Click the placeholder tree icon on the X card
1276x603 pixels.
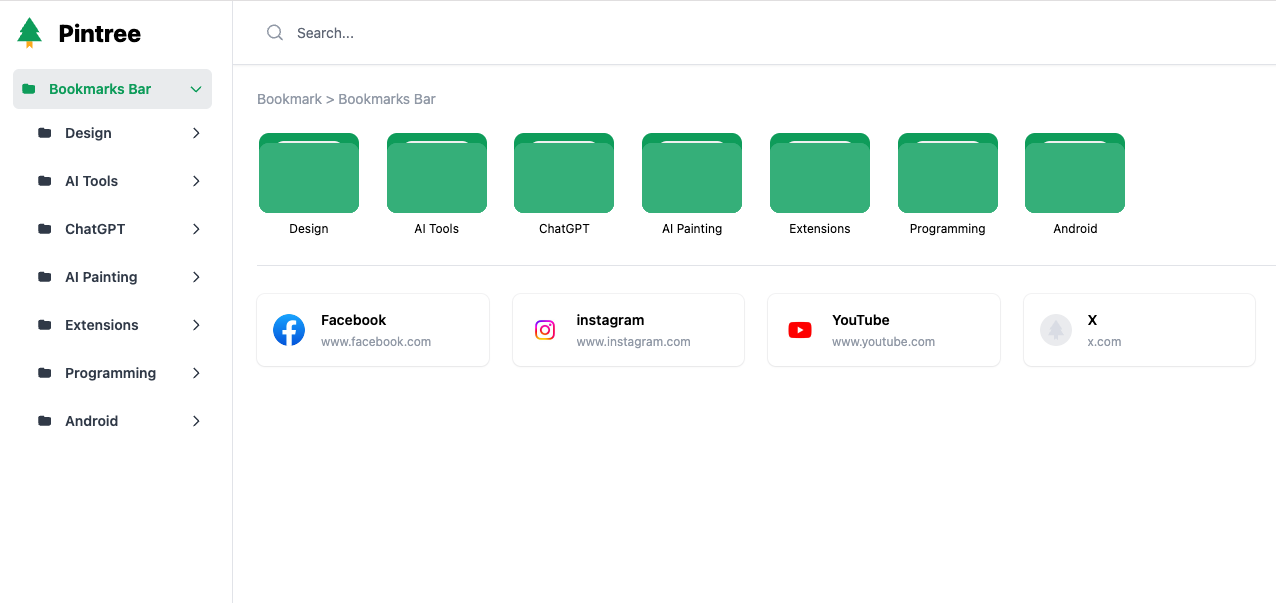(x=1056, y=330)
